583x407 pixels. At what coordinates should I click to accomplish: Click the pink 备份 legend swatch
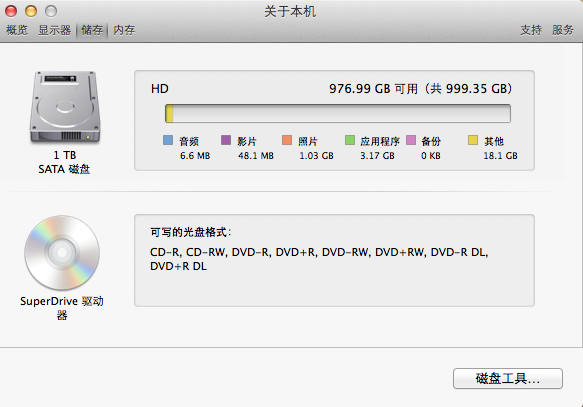[411, 140]
